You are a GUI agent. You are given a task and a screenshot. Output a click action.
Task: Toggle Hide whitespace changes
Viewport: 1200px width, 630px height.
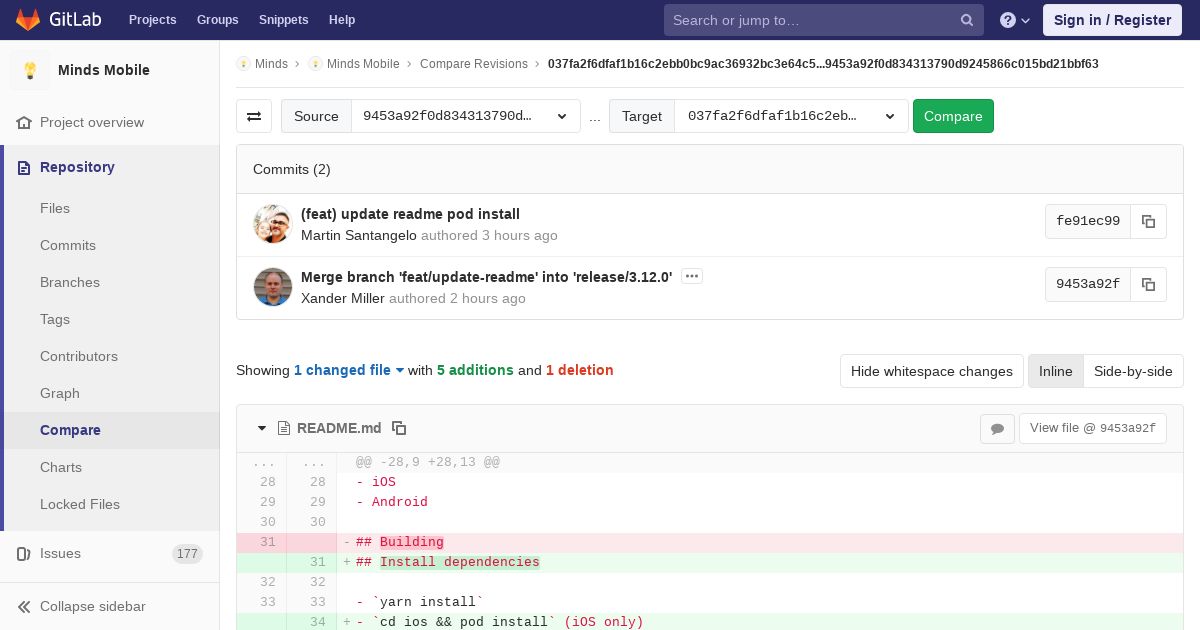coord(932,371)
